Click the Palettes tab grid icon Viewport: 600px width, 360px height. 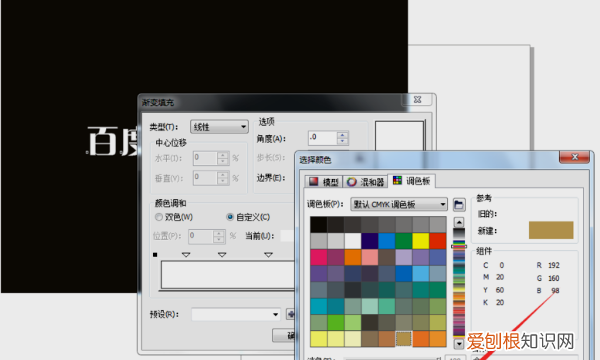coord(398,180)
